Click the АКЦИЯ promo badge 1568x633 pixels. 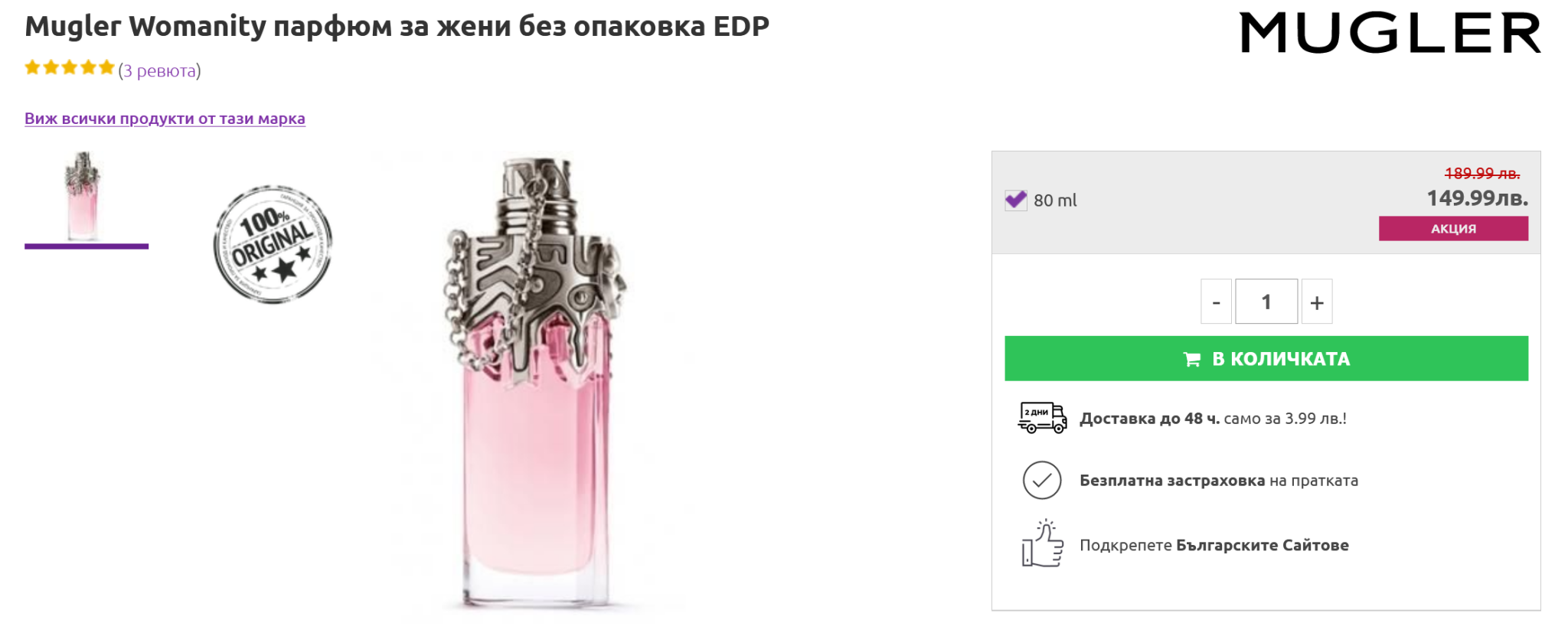click(1453, 229)
